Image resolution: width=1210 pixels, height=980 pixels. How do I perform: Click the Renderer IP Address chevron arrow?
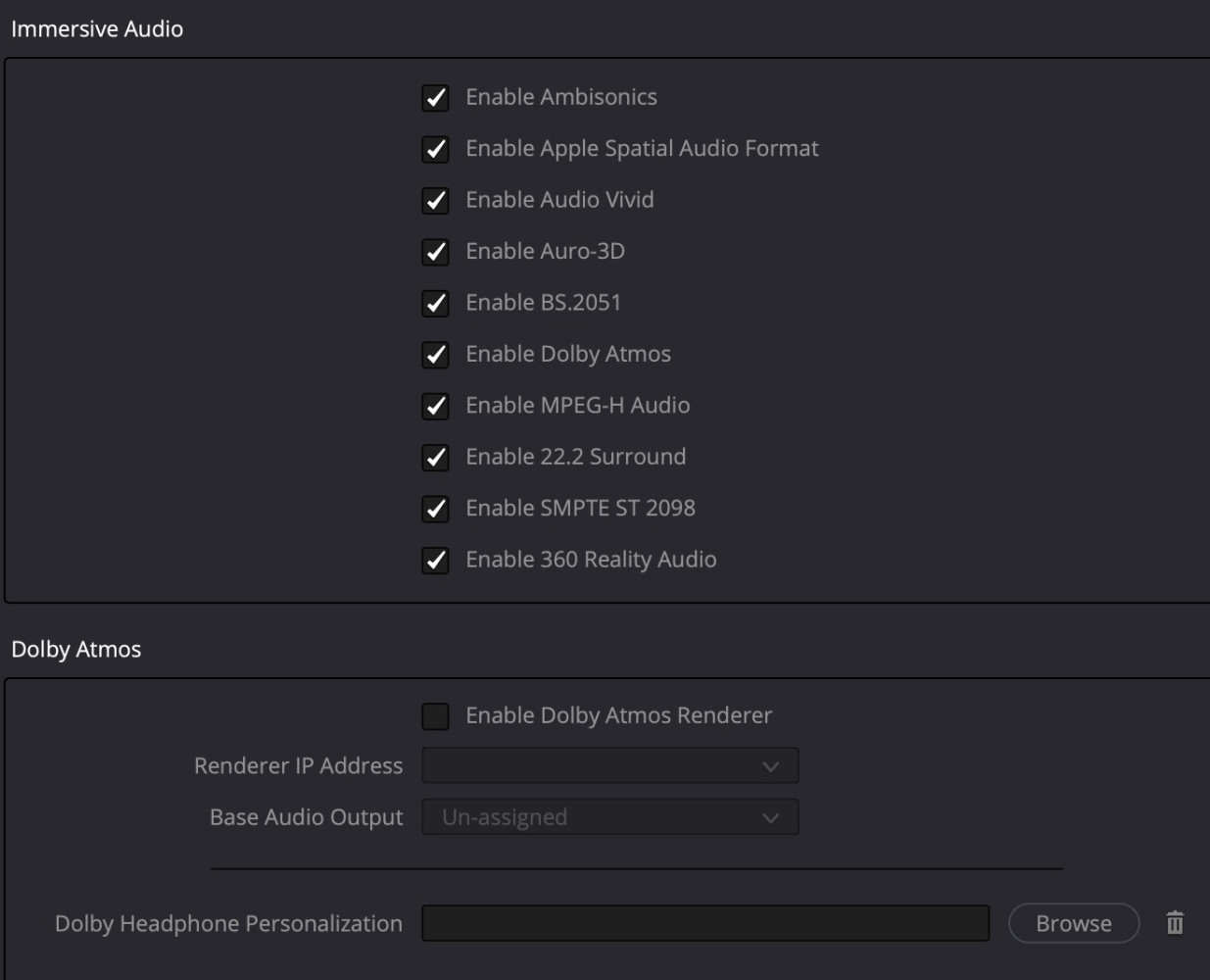click(771, 766)
